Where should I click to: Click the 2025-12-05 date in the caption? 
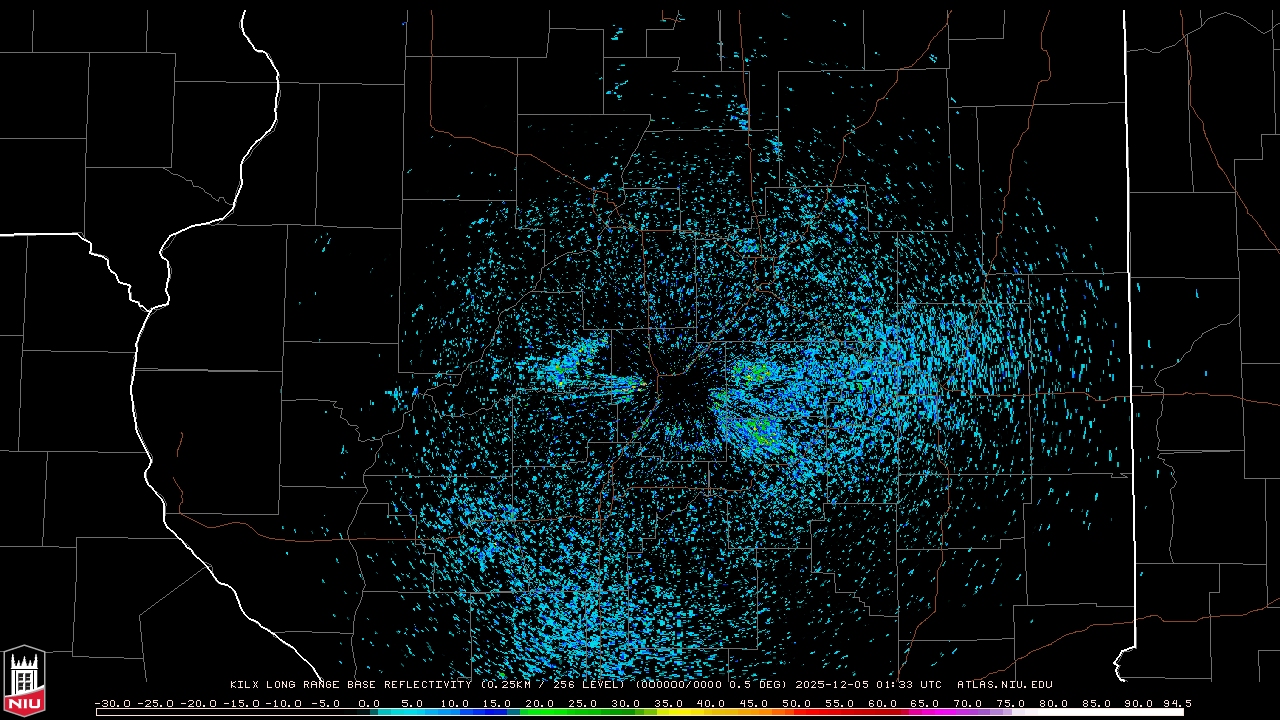click(x=833, y=685)
